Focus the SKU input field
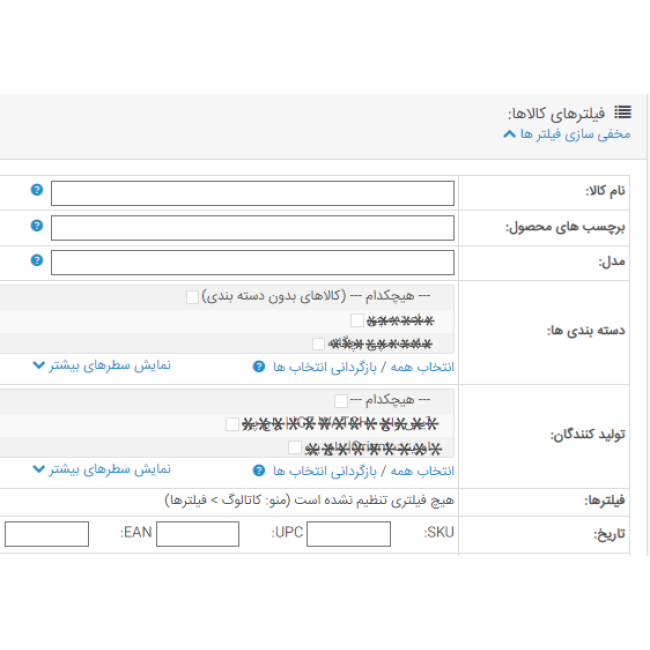The image size is (650, 650). (x=349, y=534)
